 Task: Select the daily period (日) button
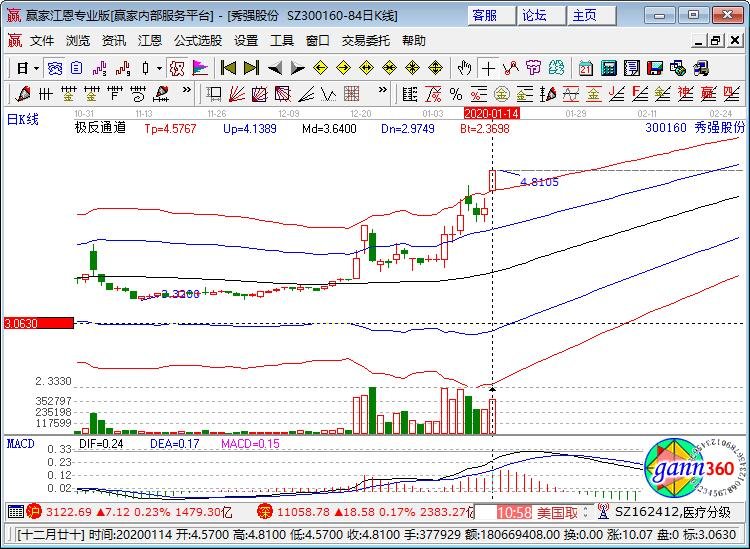(22, 68)
